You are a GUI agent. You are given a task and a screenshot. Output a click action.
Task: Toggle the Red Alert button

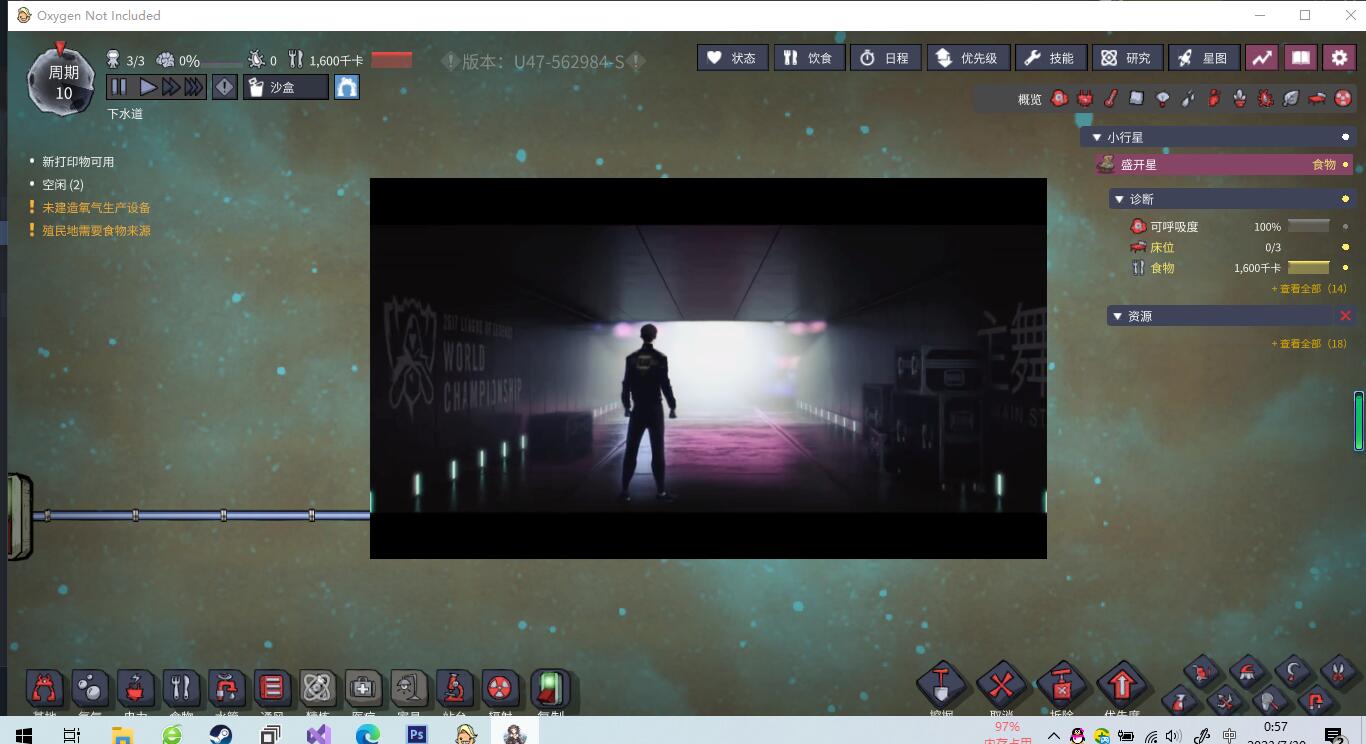coord(225,88)
